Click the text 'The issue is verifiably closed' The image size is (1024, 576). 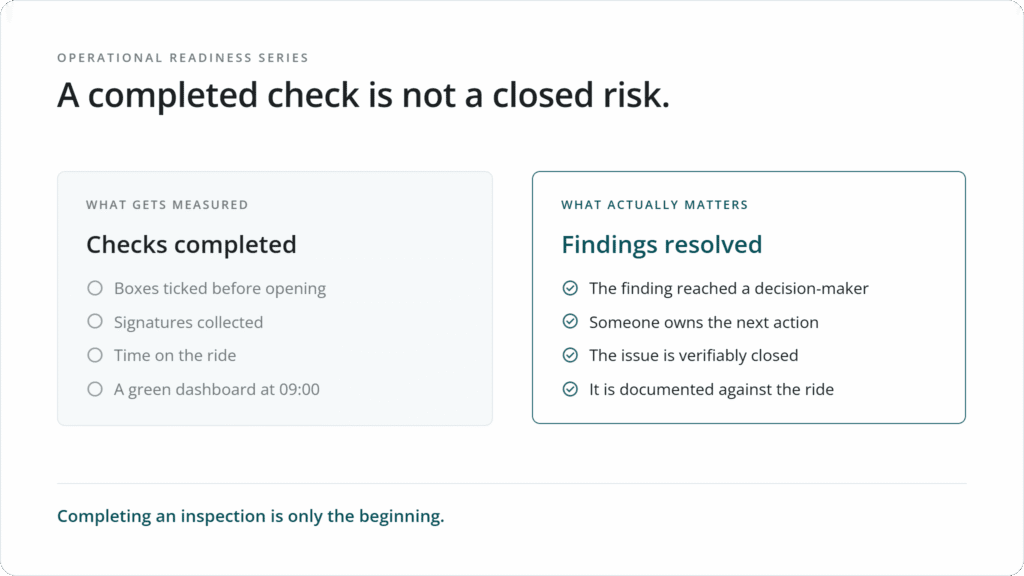click(694, 355)
